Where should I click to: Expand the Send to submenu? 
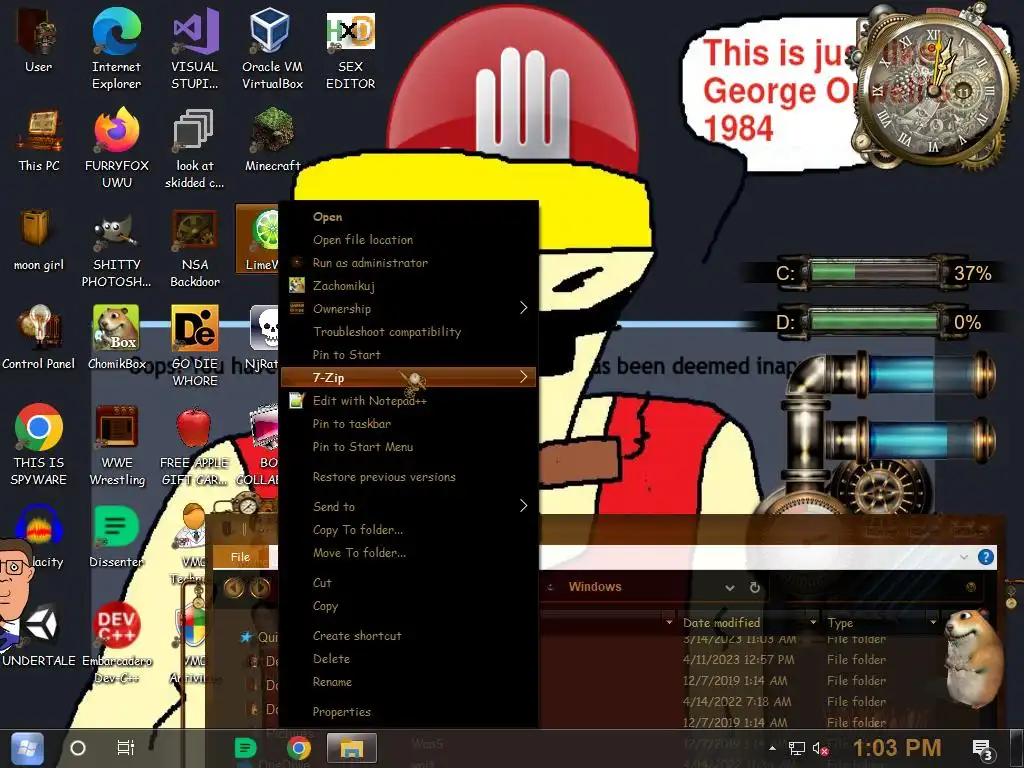tap(408, 506)
